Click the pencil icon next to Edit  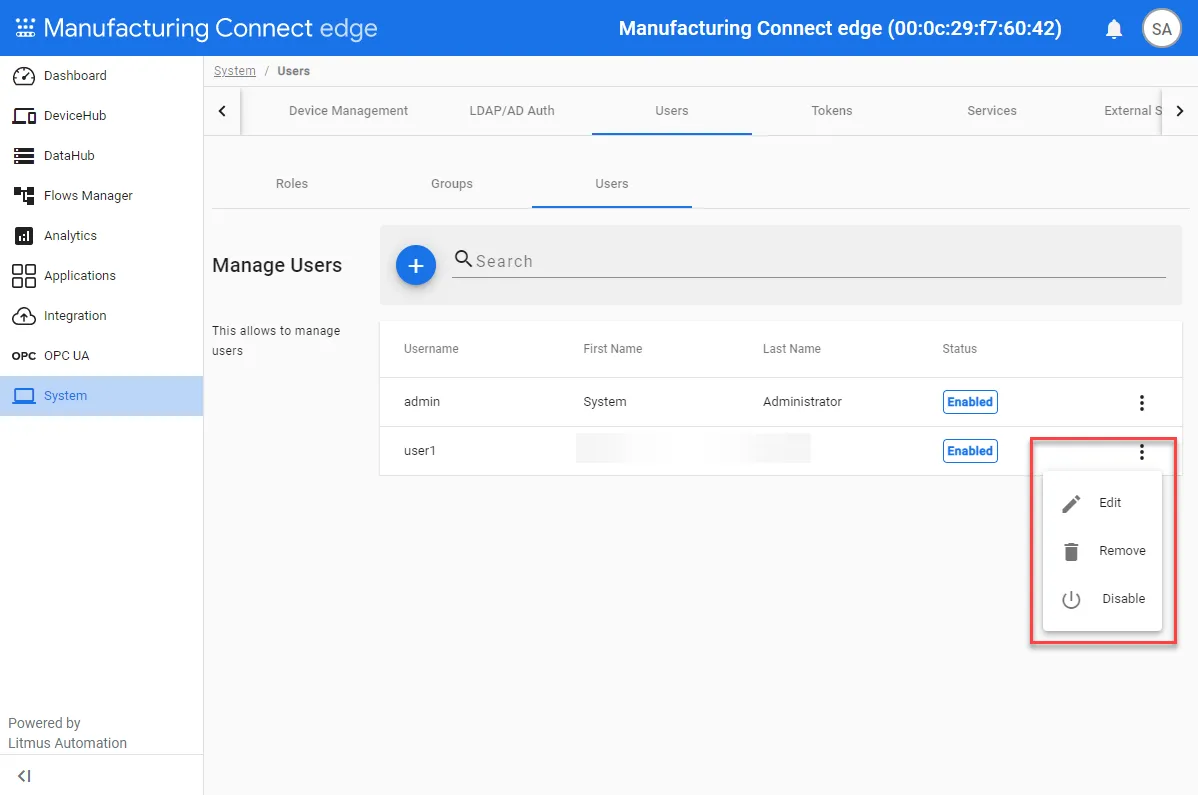pos(1071,504)
